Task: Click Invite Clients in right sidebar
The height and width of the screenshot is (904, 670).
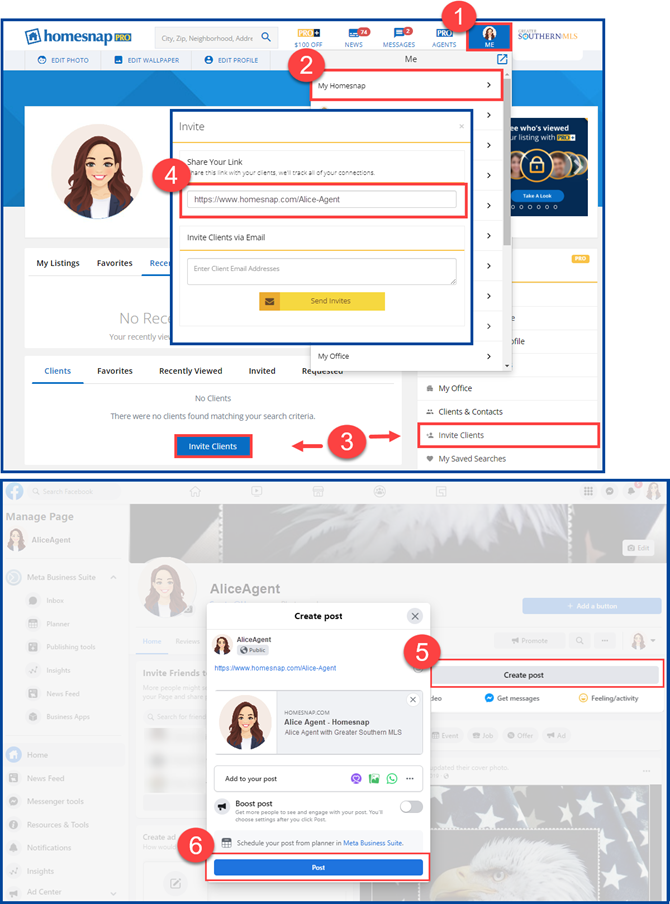Action: [x=507, y=435]
